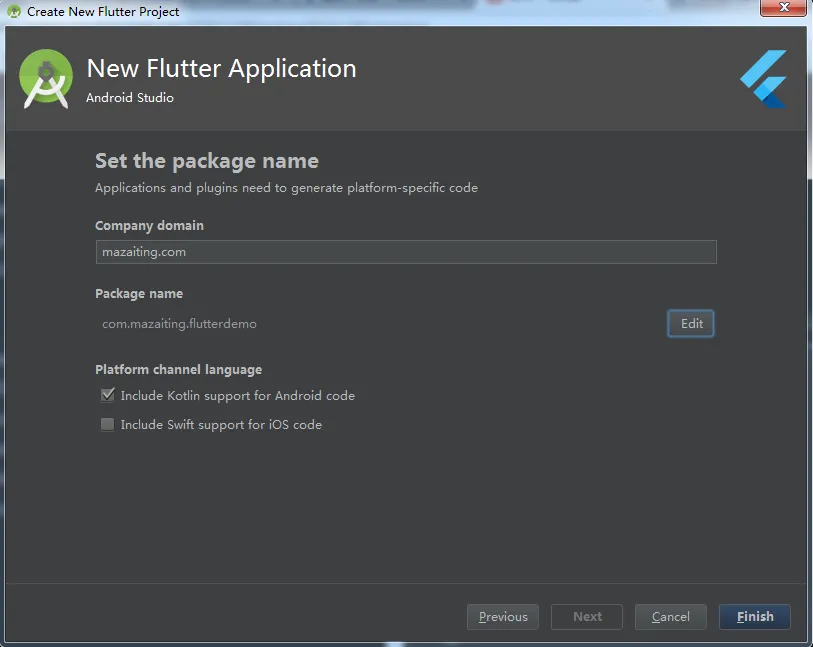Click the Edit button for package name
813x647 pixels.
[691, 324]
